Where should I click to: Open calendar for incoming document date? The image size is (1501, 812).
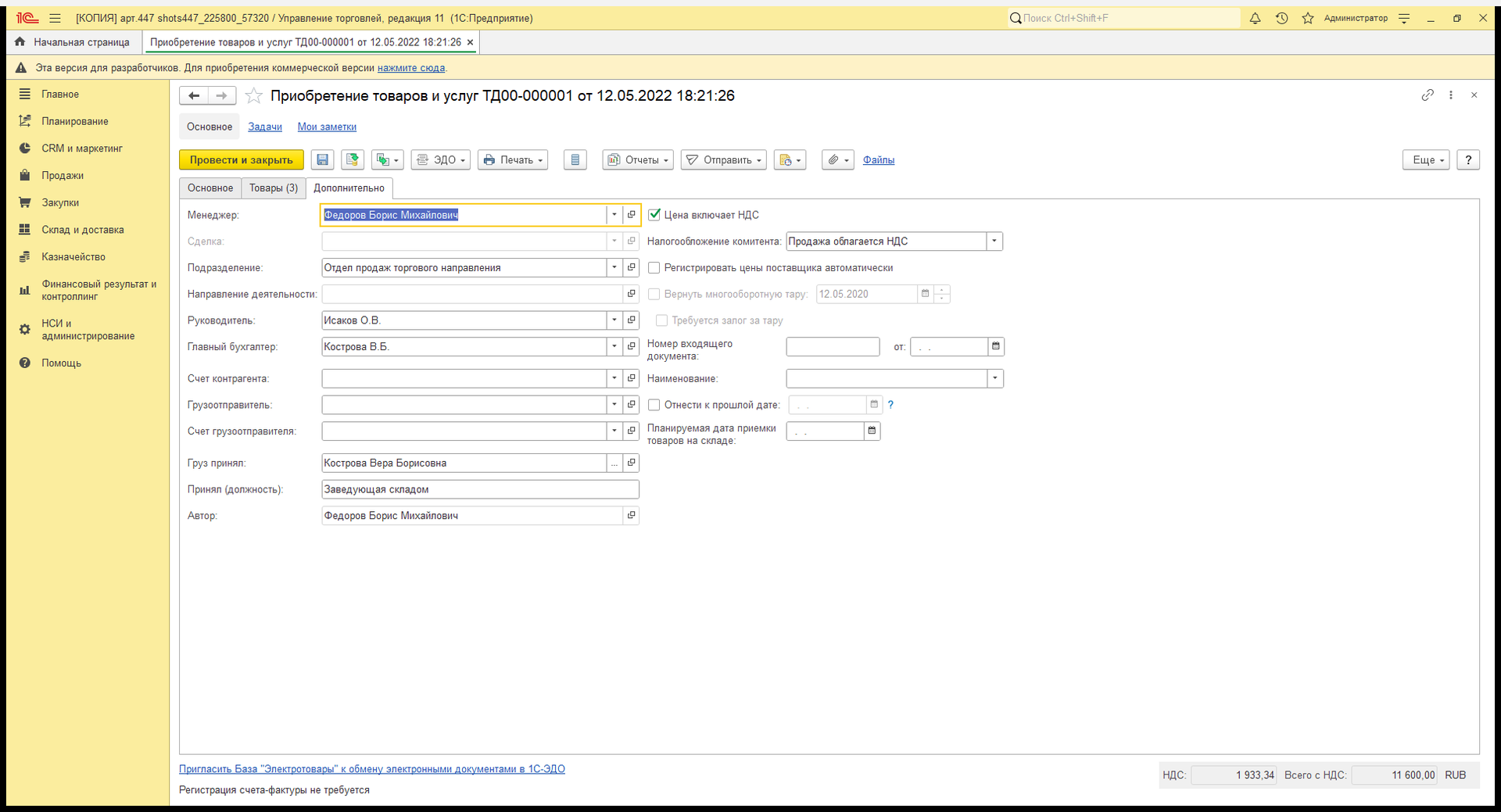pyautogui.click(x=996, y=346)
